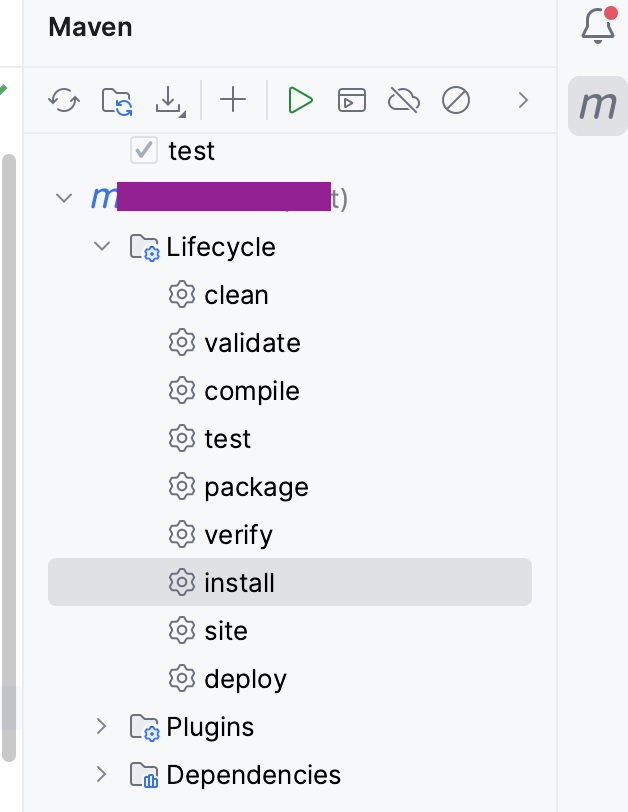
Task: Run Maven build with green play icon
Action: [x=300, y=100]
